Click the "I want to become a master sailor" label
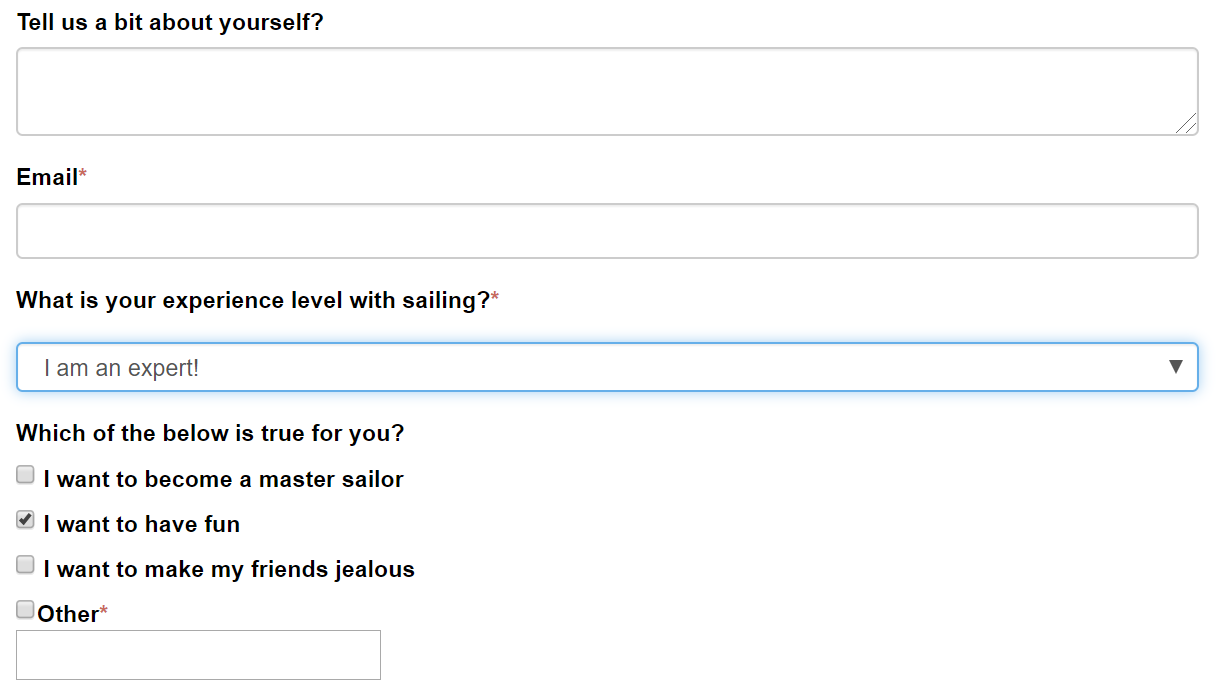 (223, 479)
